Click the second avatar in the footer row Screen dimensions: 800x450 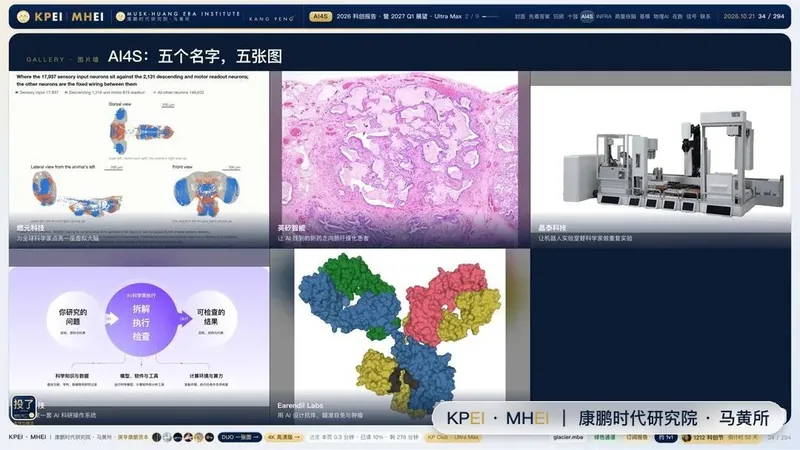click(167, 437)
